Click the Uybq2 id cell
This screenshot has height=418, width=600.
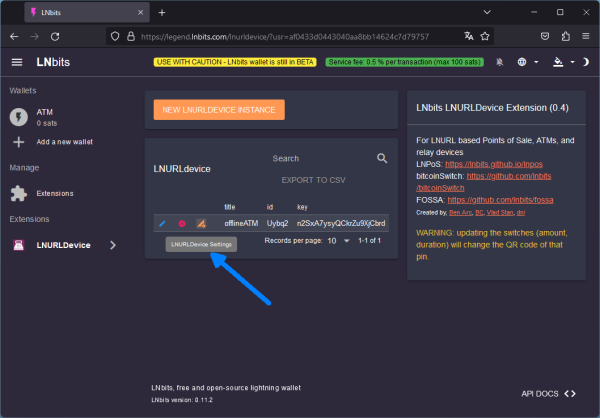277,223
